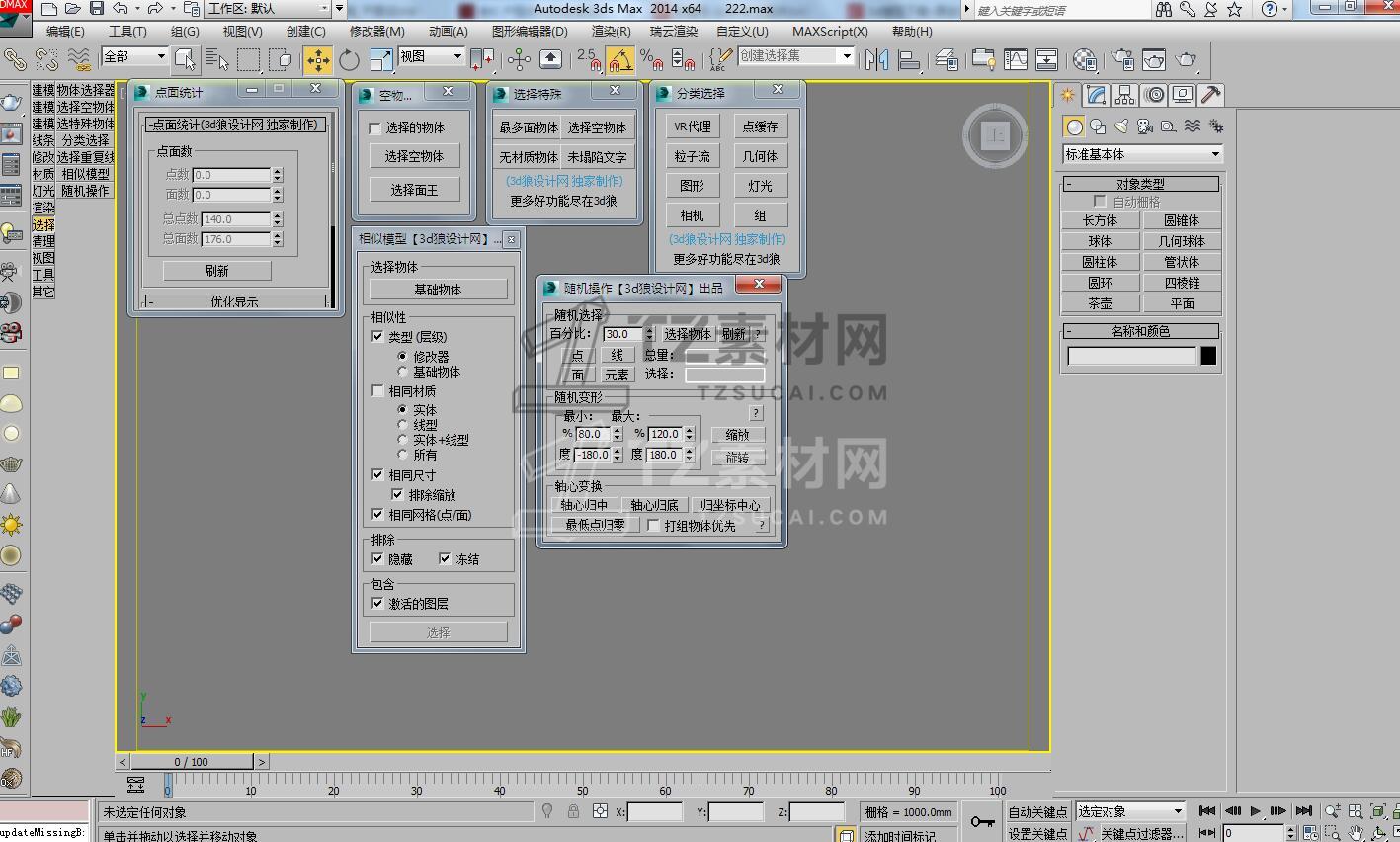Open the Utilities panel hammer icon
The width and height of the screenshot is (1400, 842).
click(1210, 95)
